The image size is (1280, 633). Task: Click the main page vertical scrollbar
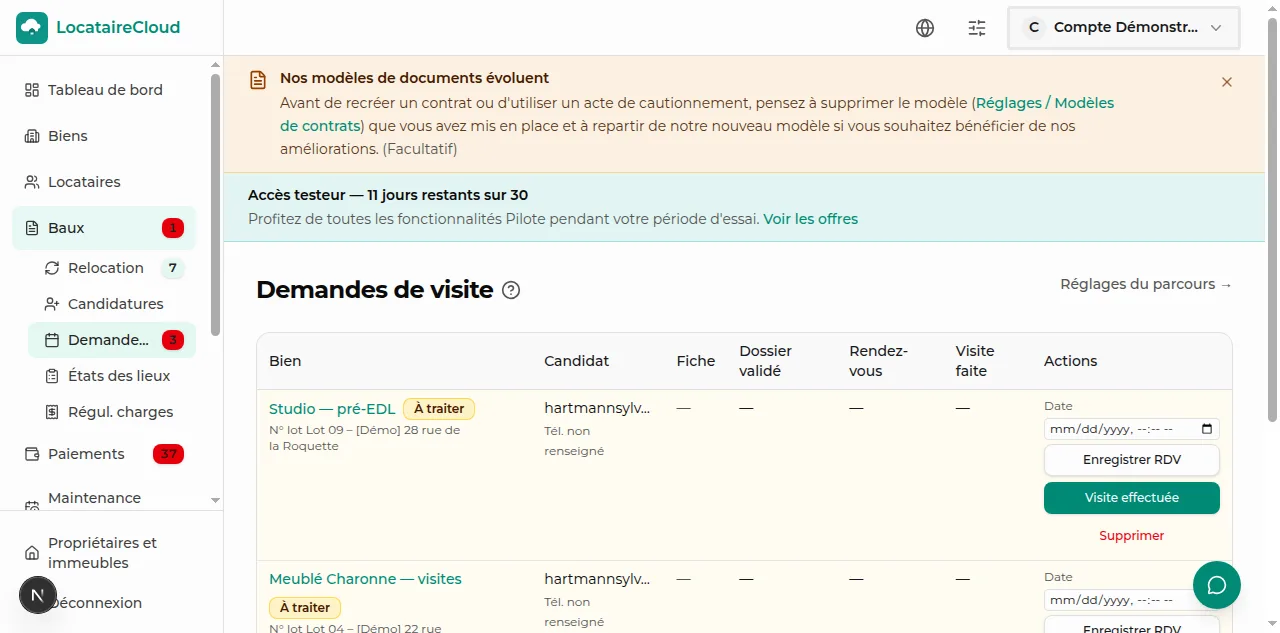coord(1272,220)
